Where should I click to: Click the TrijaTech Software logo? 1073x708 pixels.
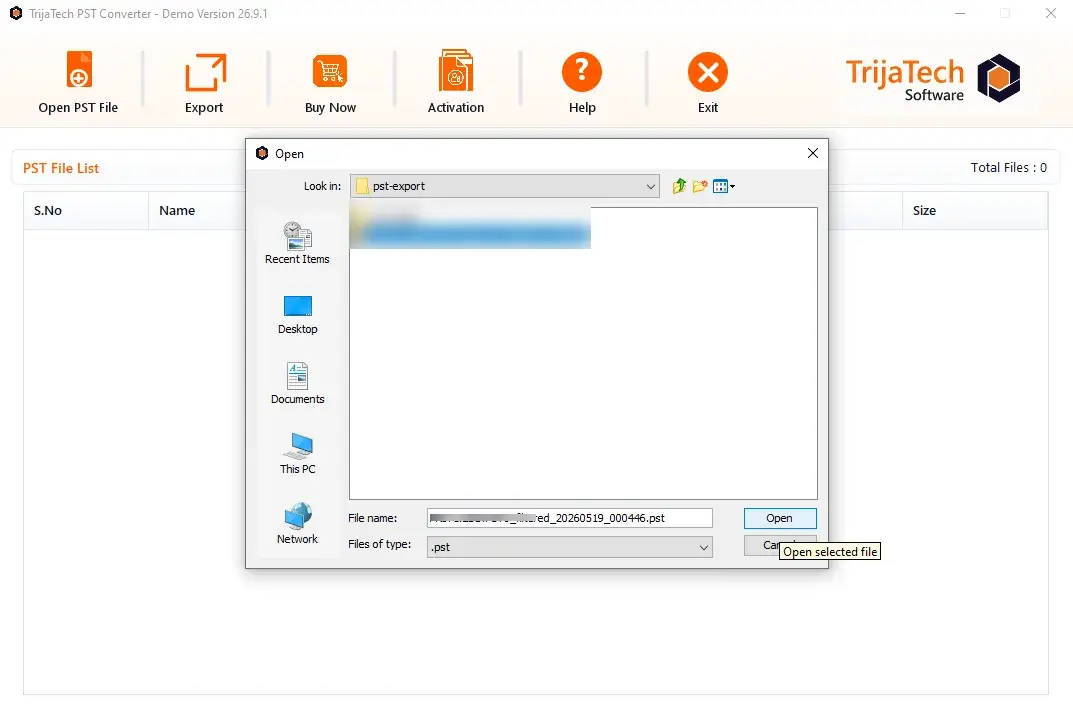[933, 79]
